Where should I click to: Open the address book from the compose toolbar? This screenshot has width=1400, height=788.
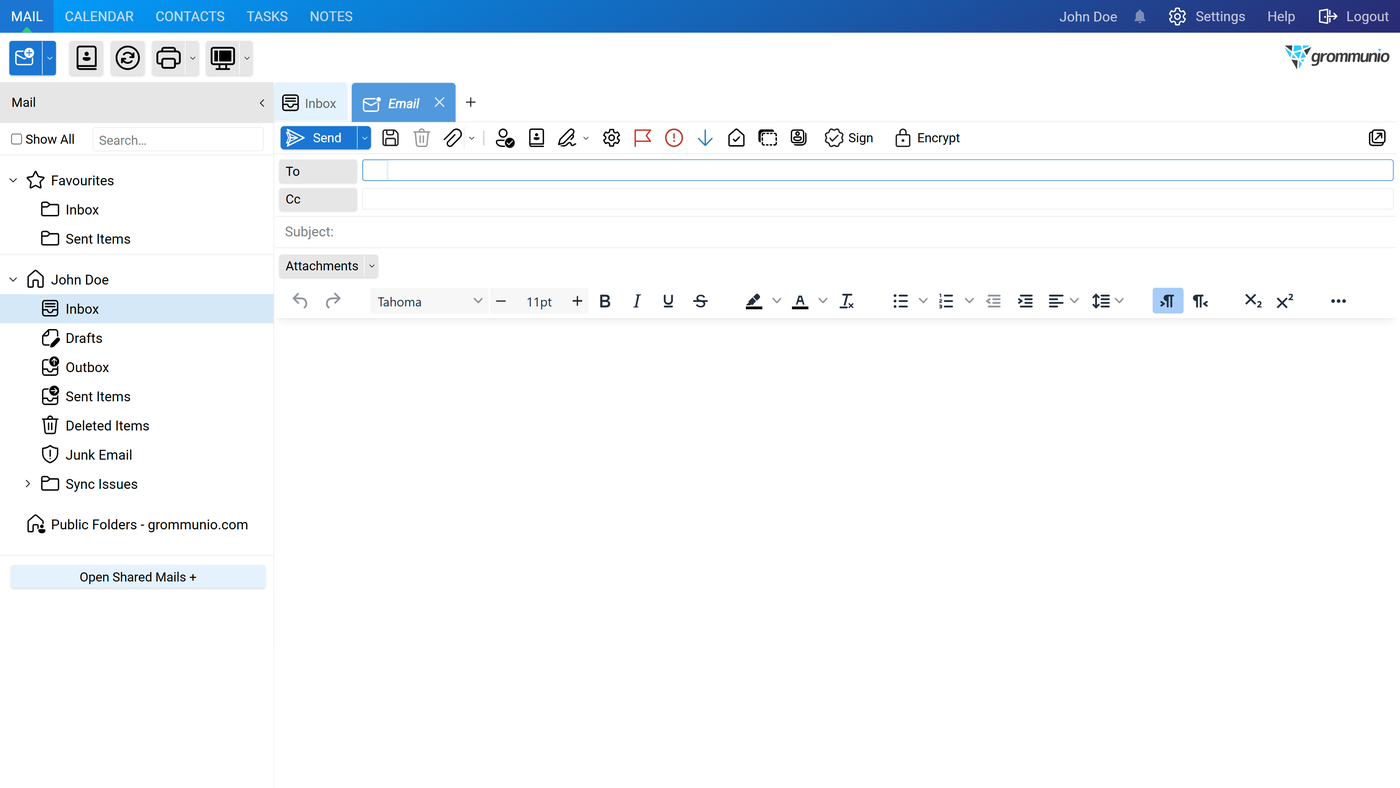[x=537, y=138]
